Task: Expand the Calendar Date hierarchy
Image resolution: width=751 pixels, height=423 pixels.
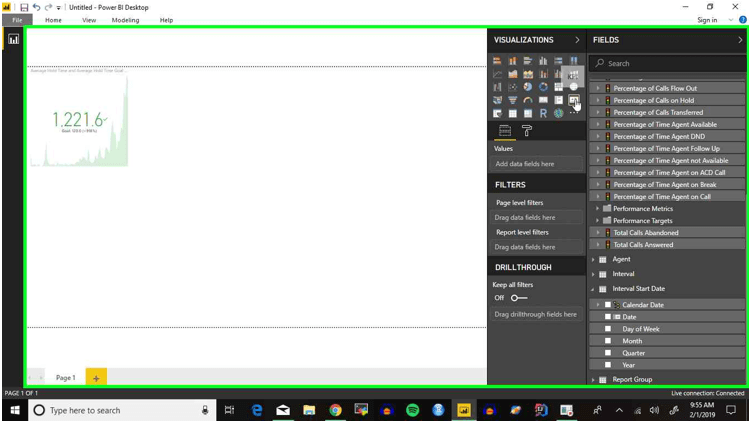Action: (598, 305)
